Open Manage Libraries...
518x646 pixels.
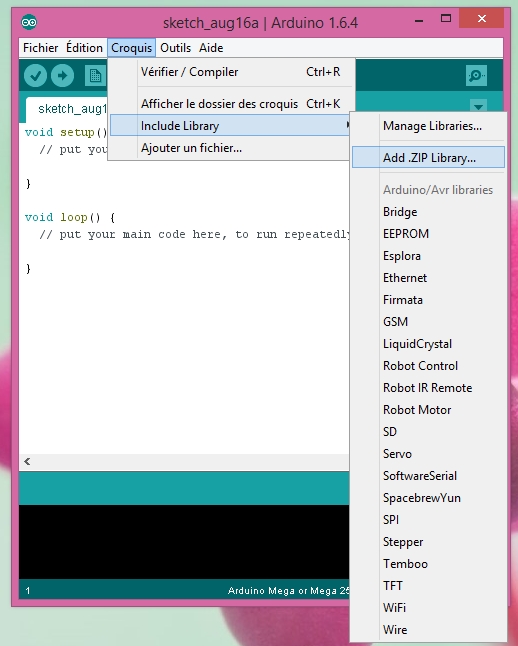428,126
